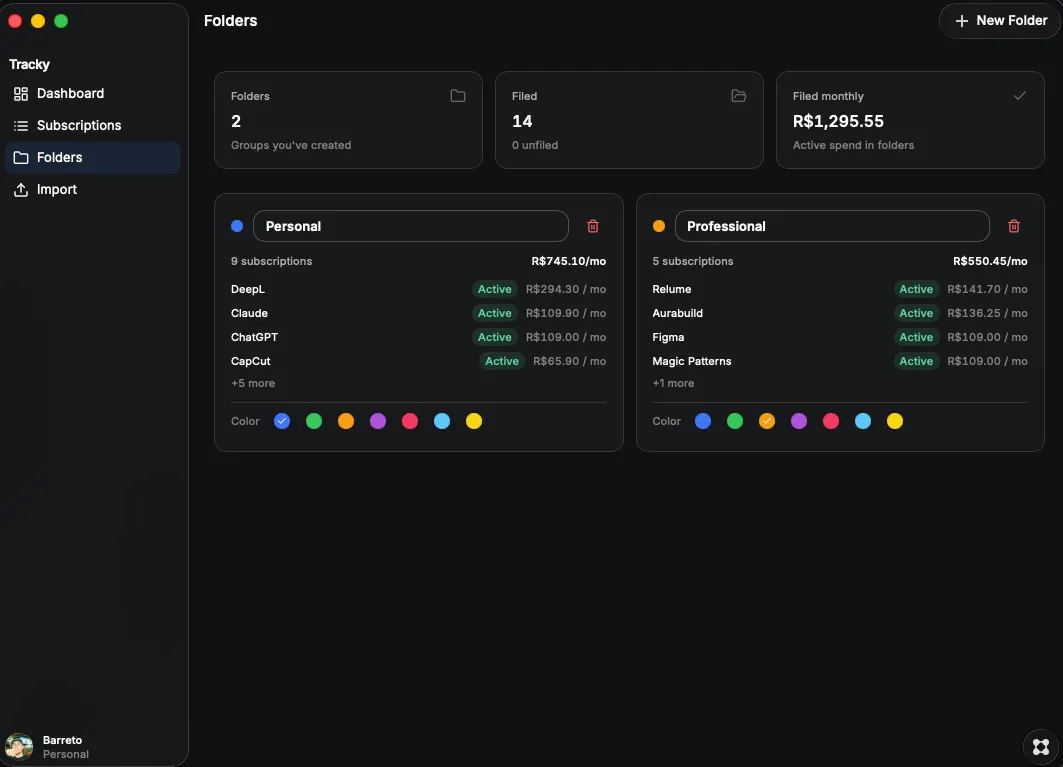Pick red color for Professional folder
Image resolution: width=1063 pixels, height=767 pixels.
pyautogui.click(x=830, y=421)
